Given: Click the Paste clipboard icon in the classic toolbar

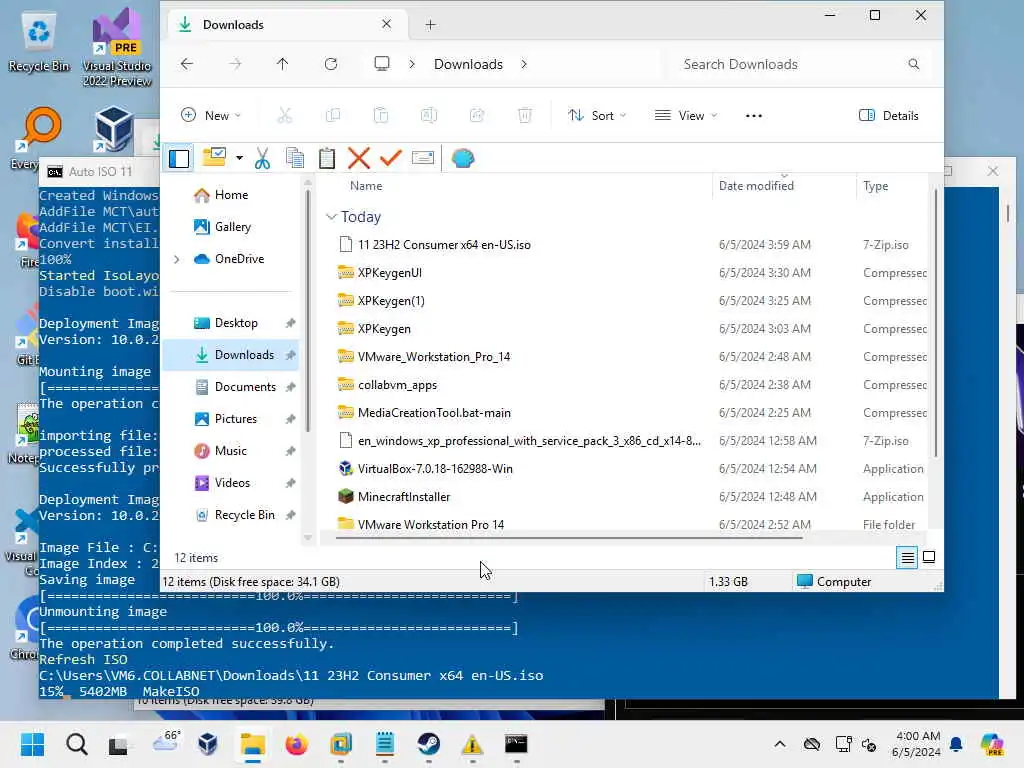Looking at the screenshot, I should click(327, 158).
